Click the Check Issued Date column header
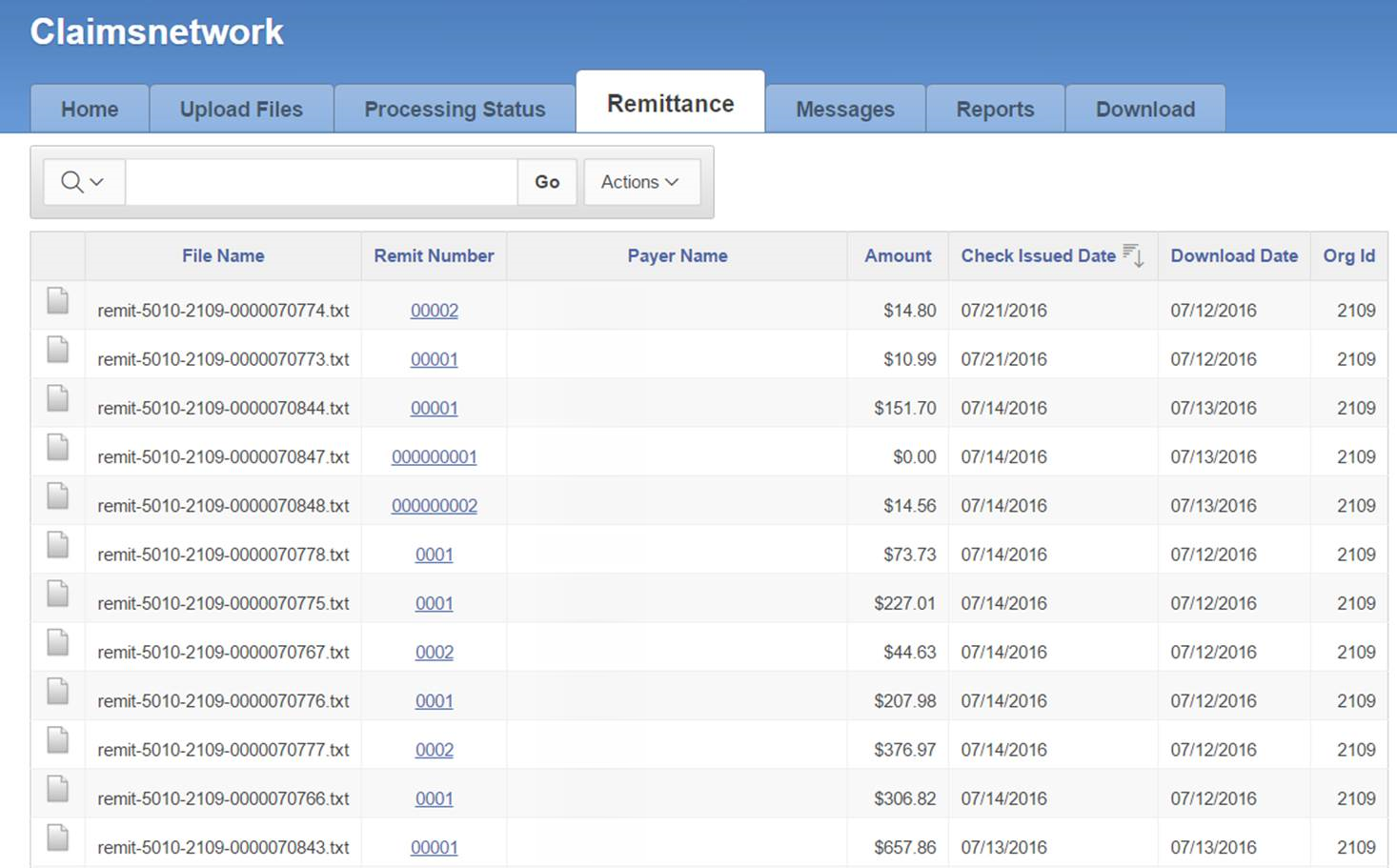The width and height of the screenshot is (1397, 868). (x=1038, y=255)
